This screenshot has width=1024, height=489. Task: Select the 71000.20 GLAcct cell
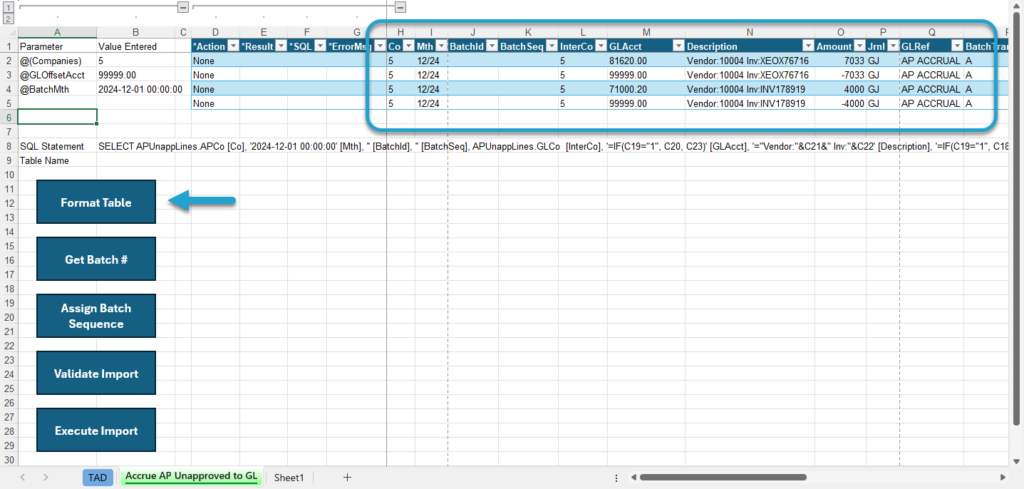coord(646,89)
